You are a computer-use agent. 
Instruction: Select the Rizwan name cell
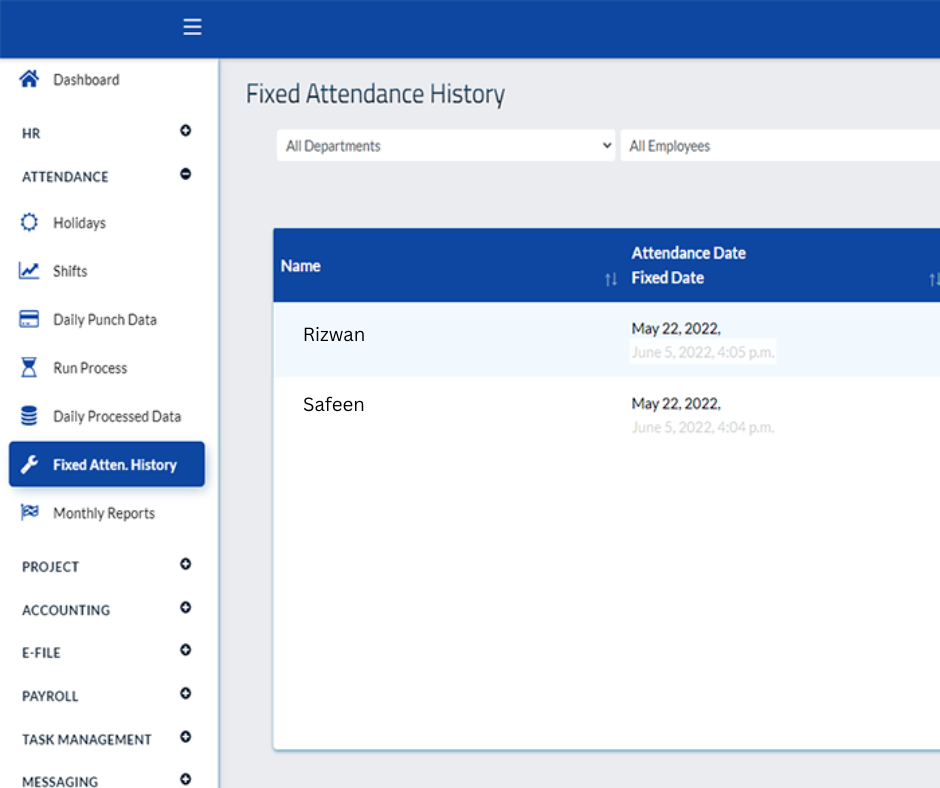[334, 334]
